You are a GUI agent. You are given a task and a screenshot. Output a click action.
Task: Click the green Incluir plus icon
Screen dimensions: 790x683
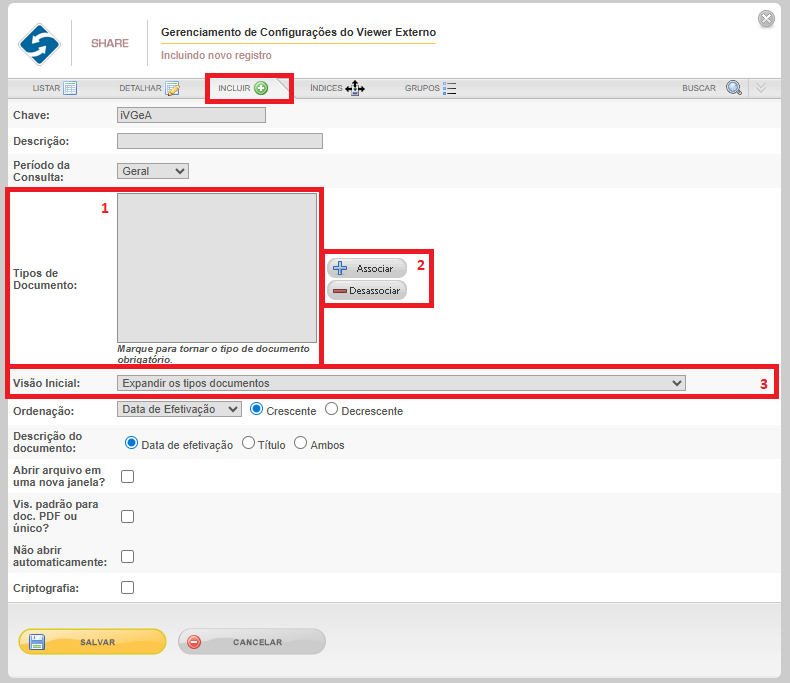(261, 88)
